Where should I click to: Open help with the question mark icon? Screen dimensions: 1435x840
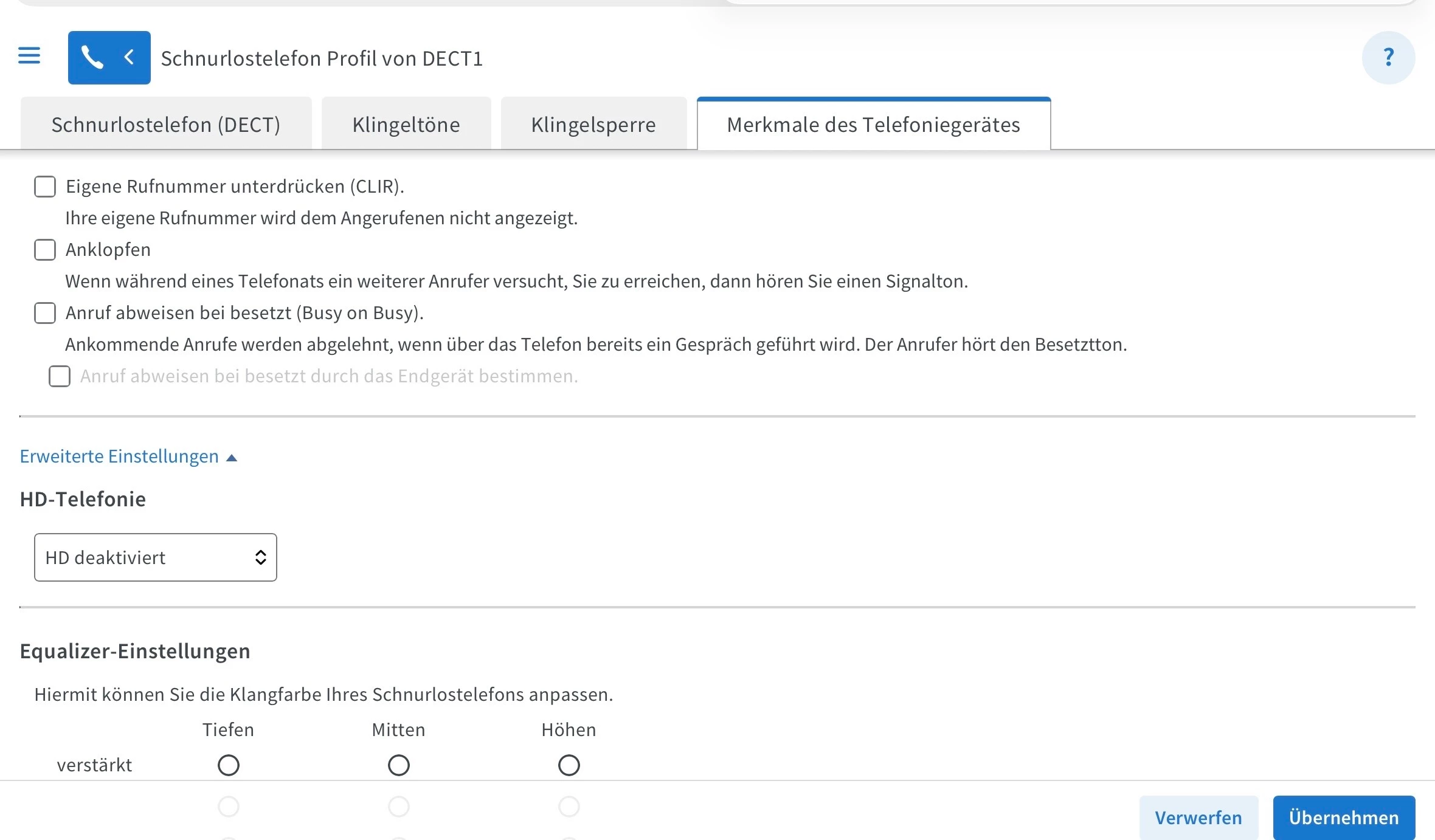point(1388,58)
